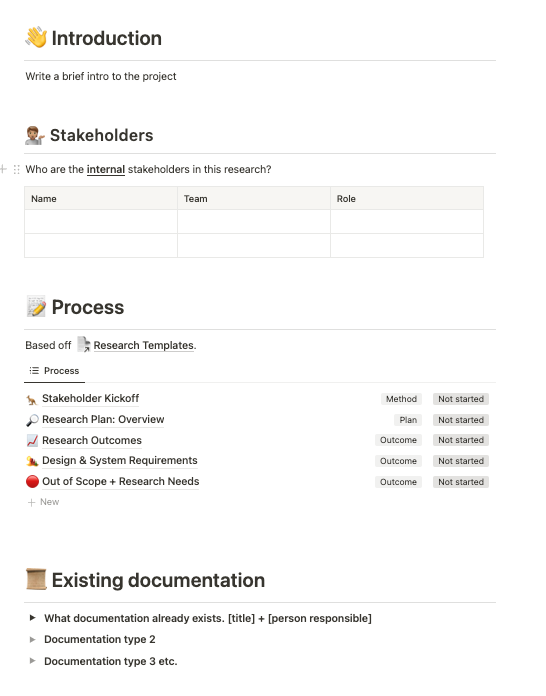Image resolution: width=546 pixels, height=696 pixels.
Task: Click the waving hand emoji by Introduction
Action: pyautogui.click(x=36, y=37)
